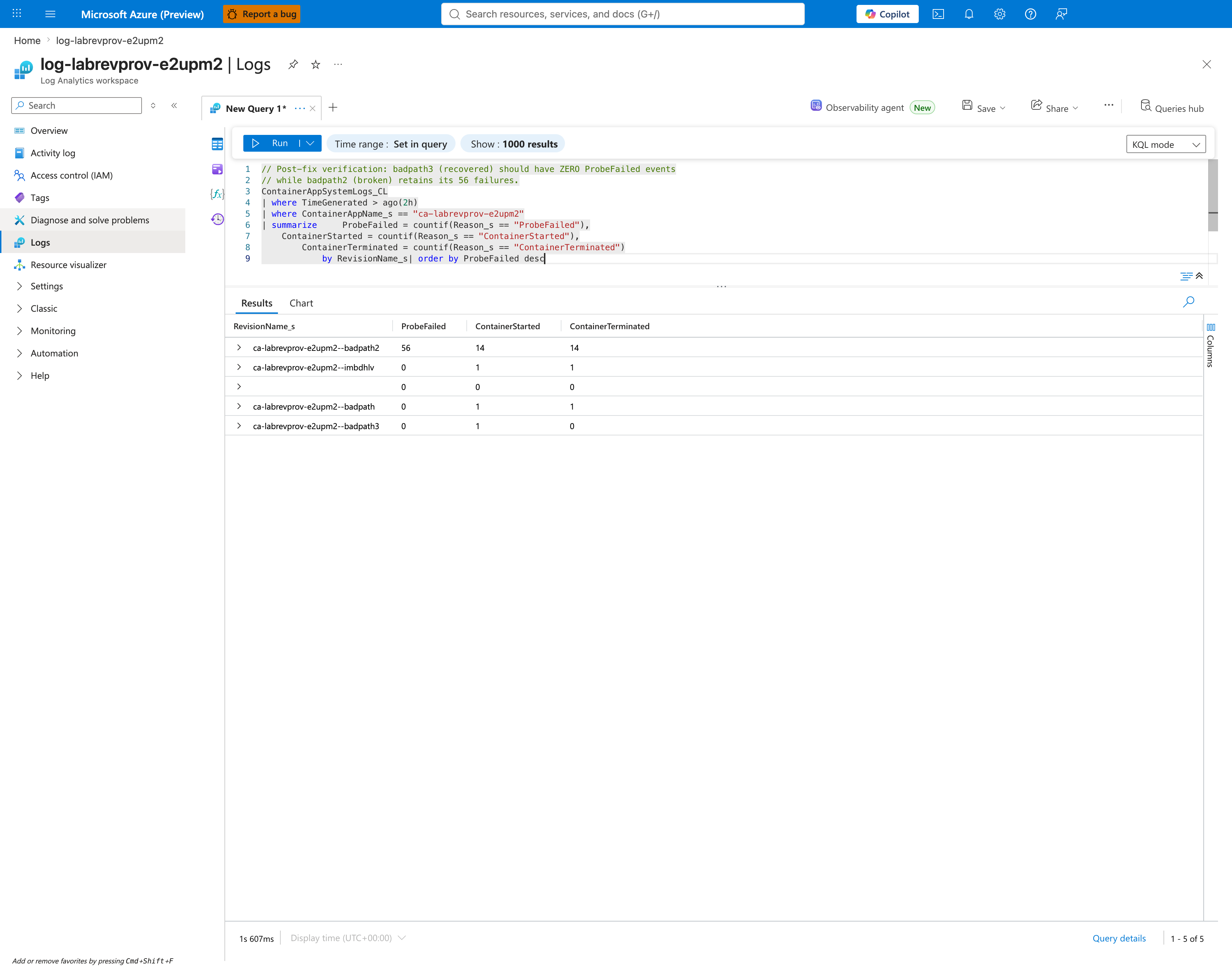Expand the badpath3 result row

[x=239, y=426]
